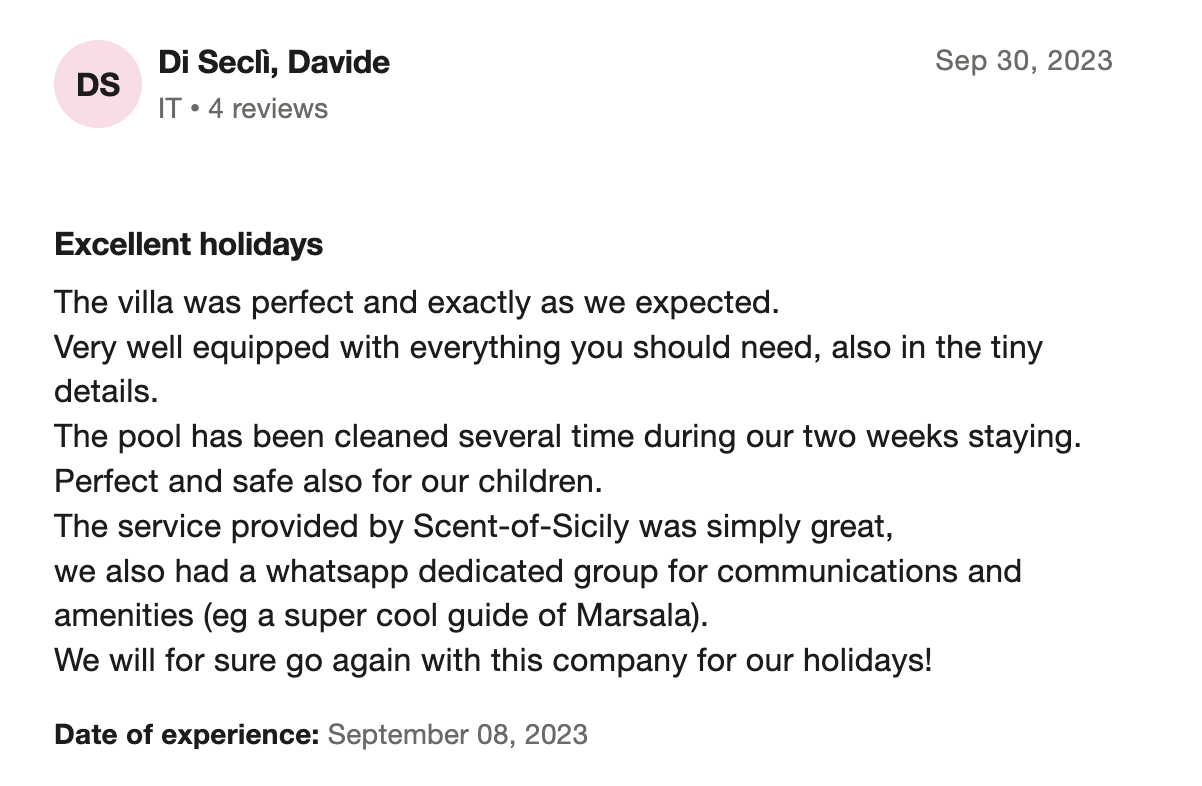Image resolution: width=1202 pixels, height=786 pixels.
Task: Click the September 08, 2023 experience date
Action: point(457,735)
